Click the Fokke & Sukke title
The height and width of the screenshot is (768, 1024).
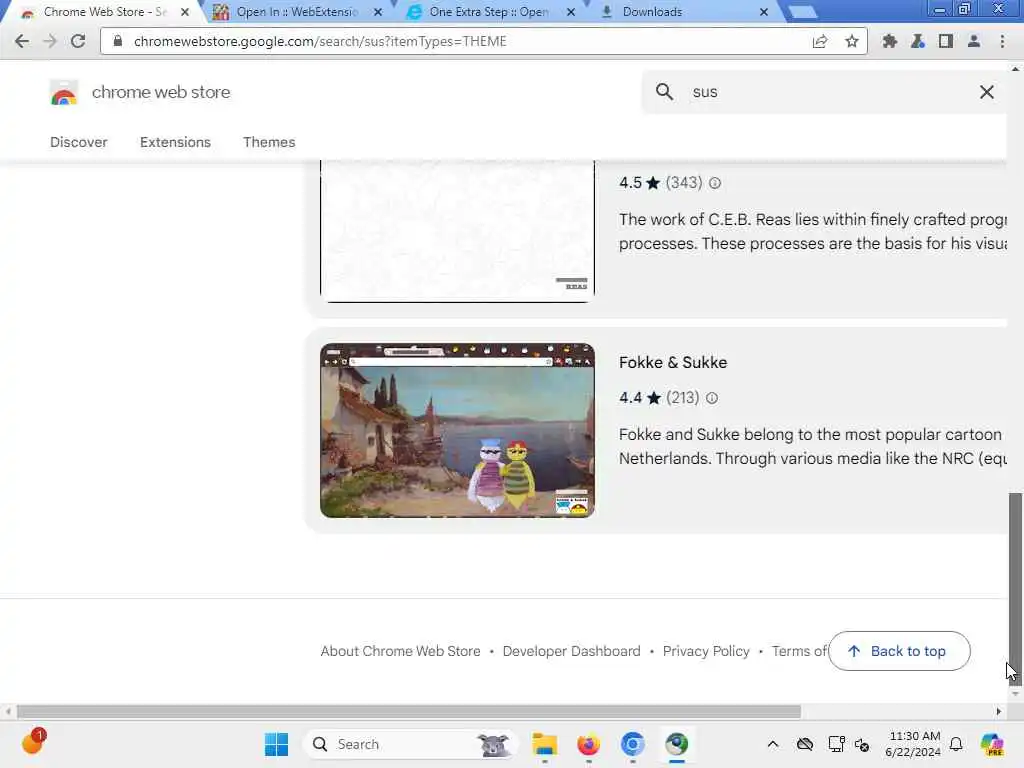click(x=673, y=362)
